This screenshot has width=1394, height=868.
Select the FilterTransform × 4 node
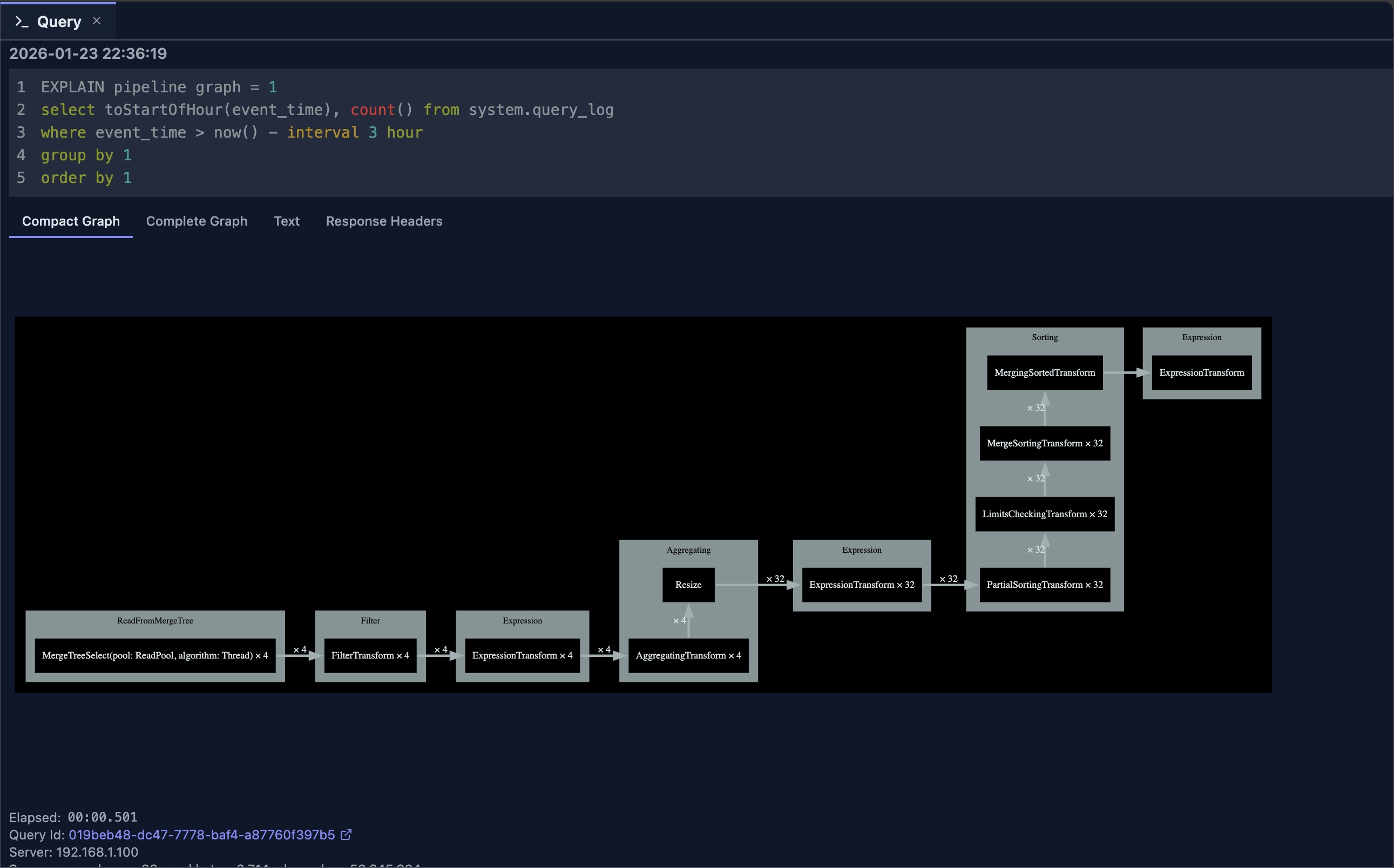click(370, 655)
